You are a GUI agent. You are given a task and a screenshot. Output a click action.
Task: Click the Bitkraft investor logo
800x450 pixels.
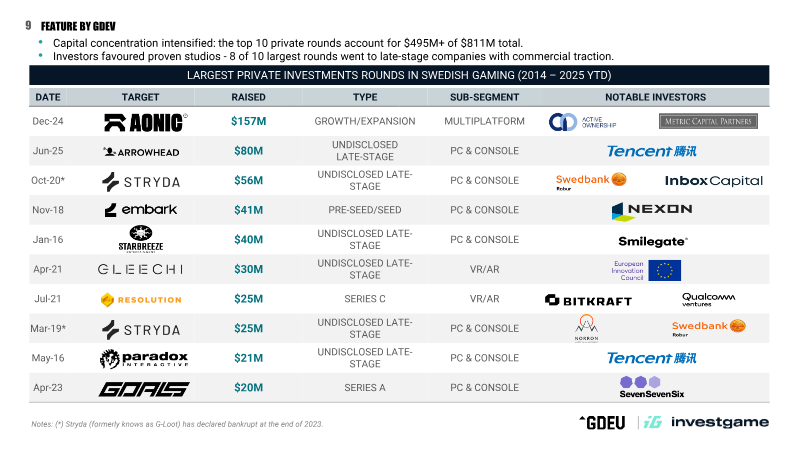click(588, 301)
